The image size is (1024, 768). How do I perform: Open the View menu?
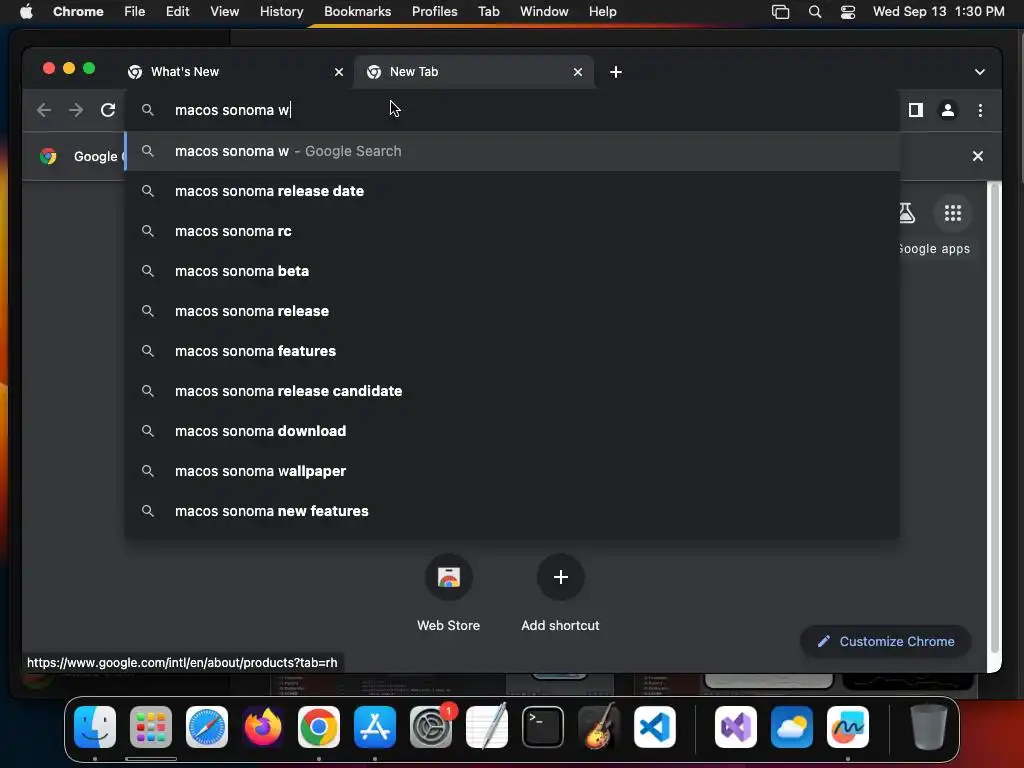pos(224,12)
